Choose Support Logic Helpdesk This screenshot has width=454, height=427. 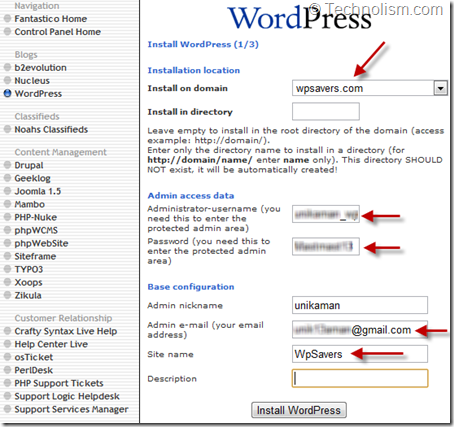pos(67,396)
